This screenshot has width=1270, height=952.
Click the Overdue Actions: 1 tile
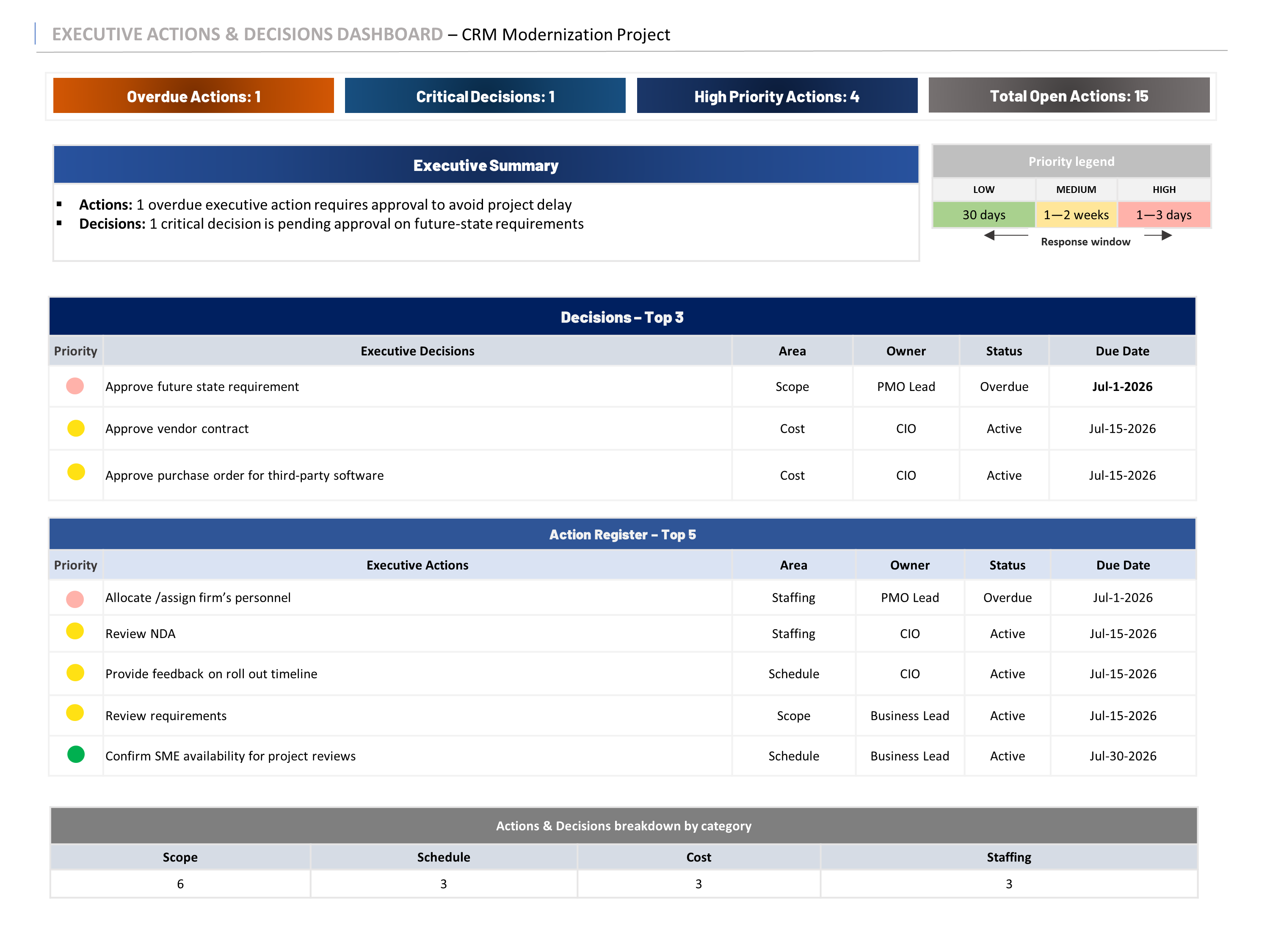tap(193, 96)
